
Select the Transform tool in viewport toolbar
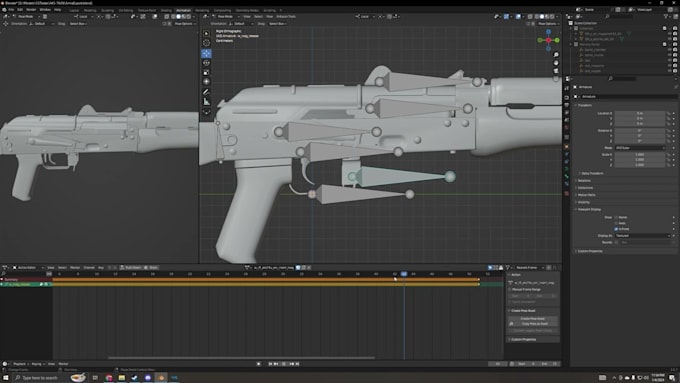tap(206, 82)
